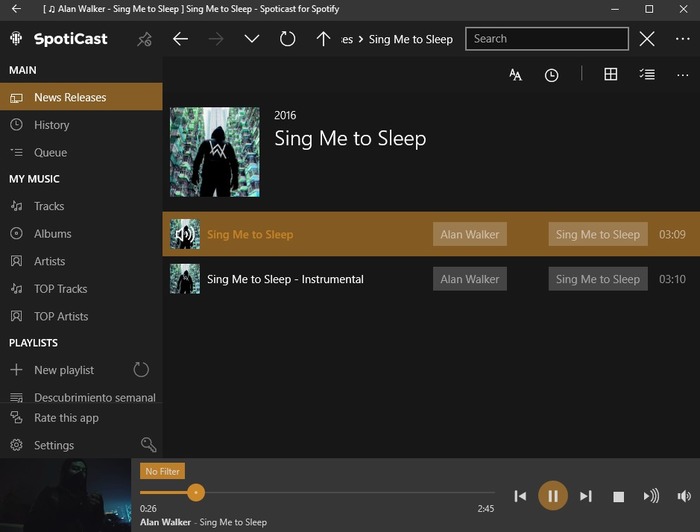The image size is (700, 532).
Task: Click the playback progress slider handle
Action: point(196,492)
